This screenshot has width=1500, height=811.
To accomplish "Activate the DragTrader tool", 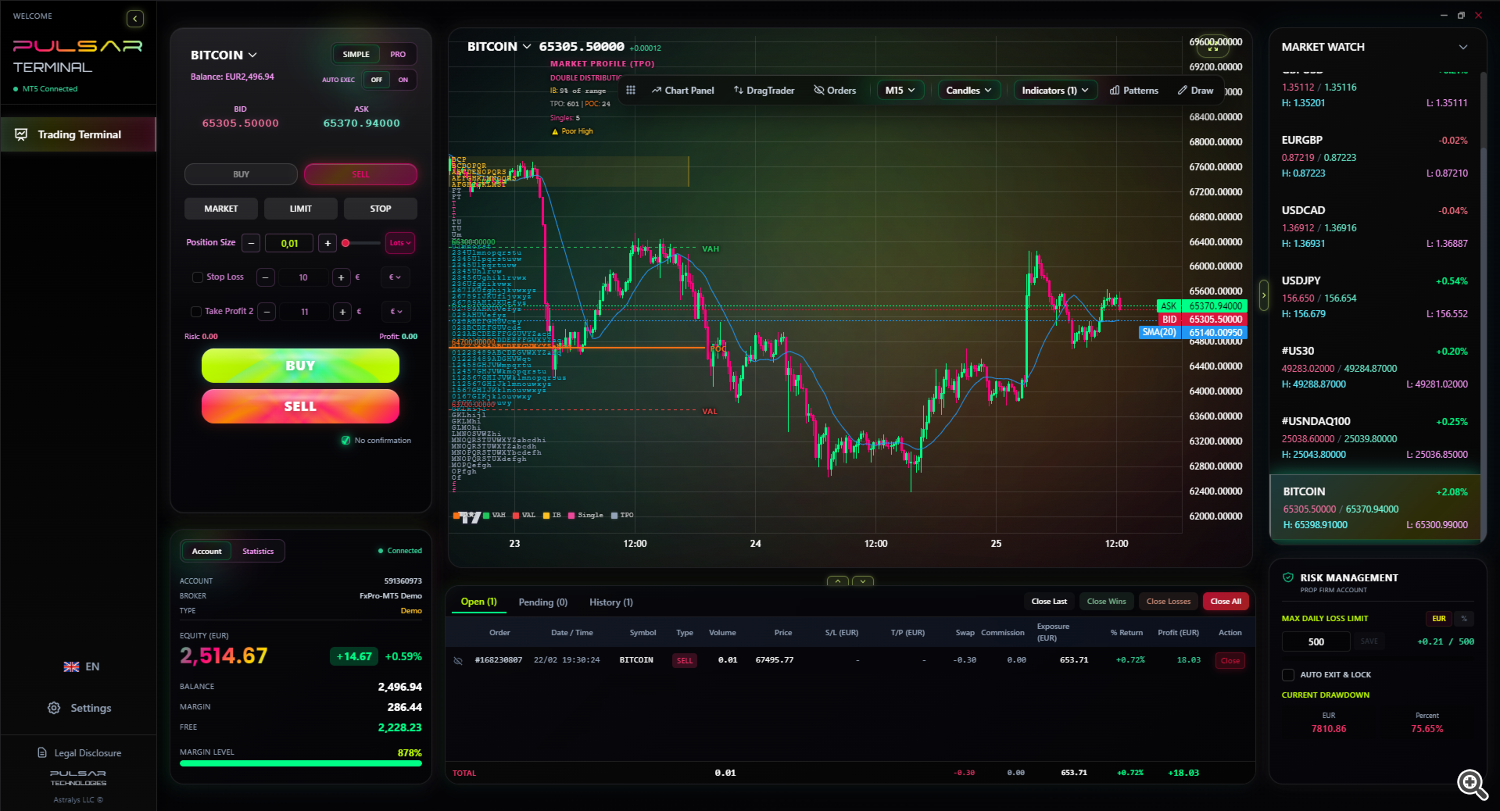I will (x=764, y=90).
